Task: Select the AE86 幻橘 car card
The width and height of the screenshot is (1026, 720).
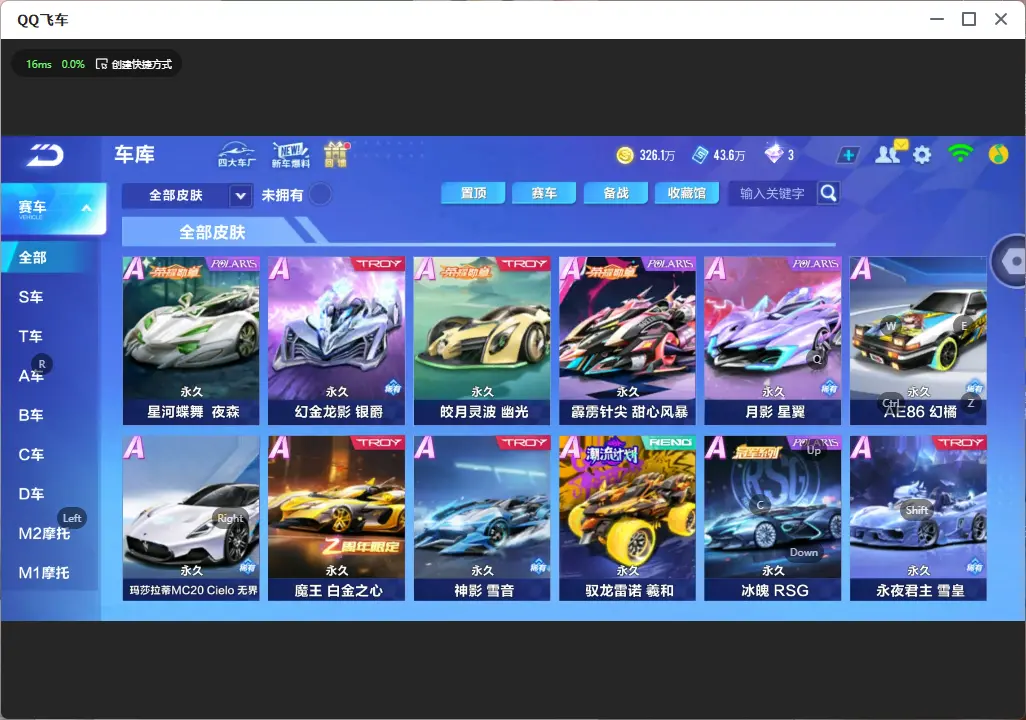Action: click(x=918, y=340)
